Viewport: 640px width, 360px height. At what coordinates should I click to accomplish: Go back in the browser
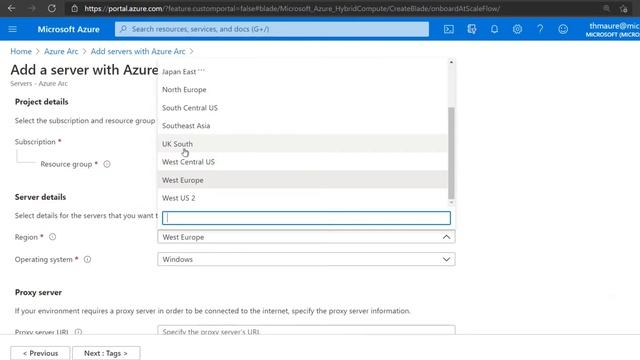tap(11, 8)
